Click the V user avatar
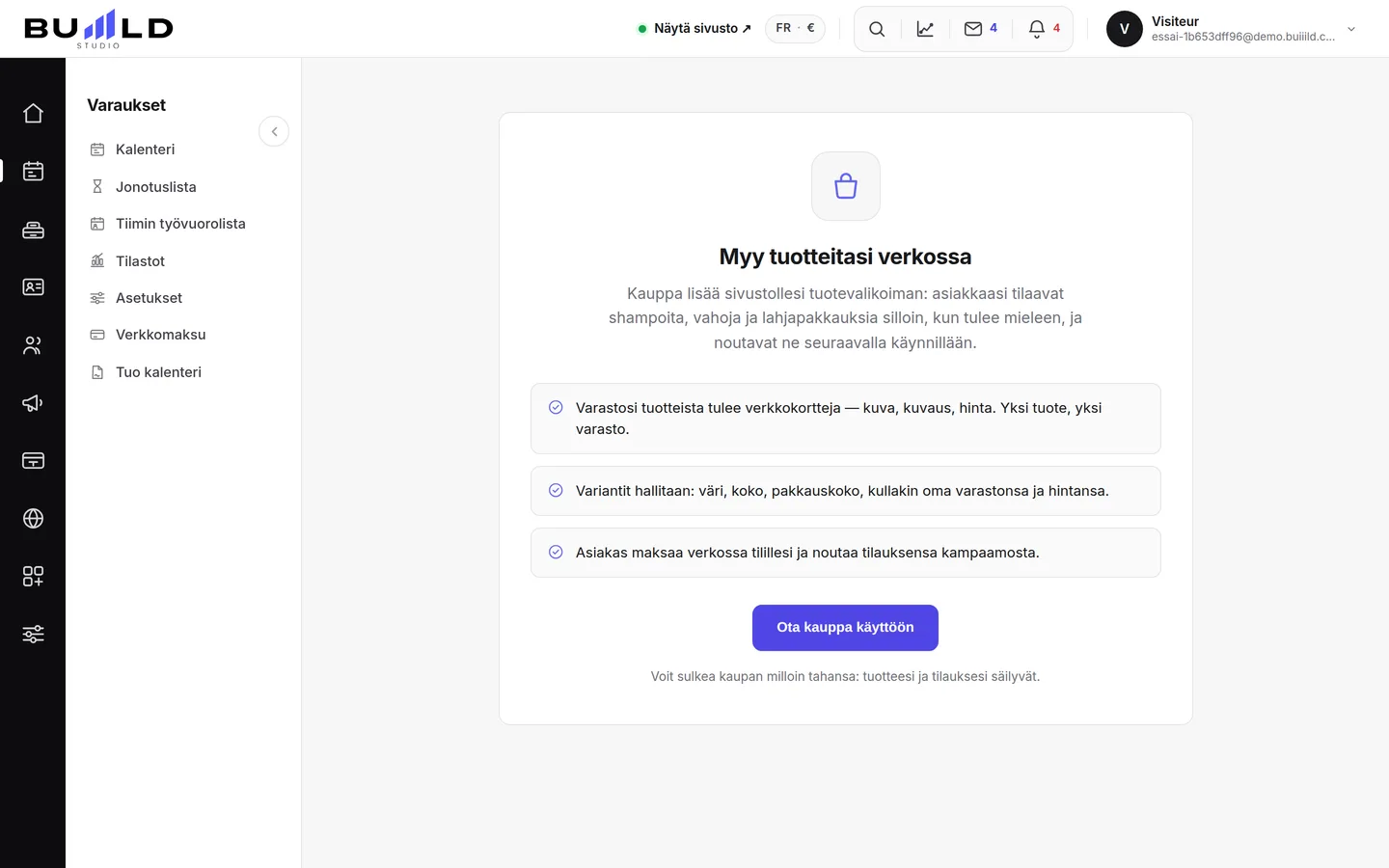Viewport: 1389px width, 868px height. pos(1124,29)
